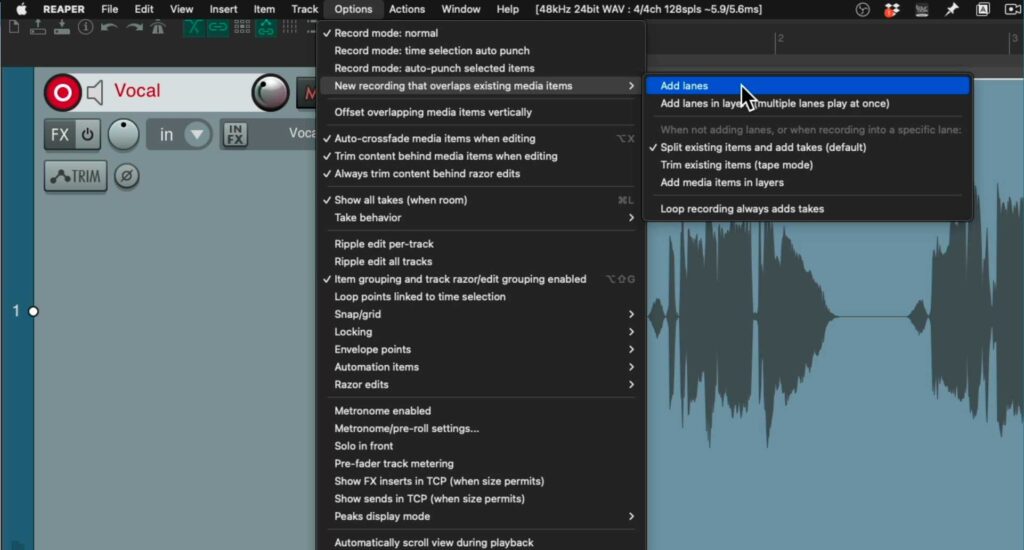Select Trim existing items (tape mode)

click(808, 165)
